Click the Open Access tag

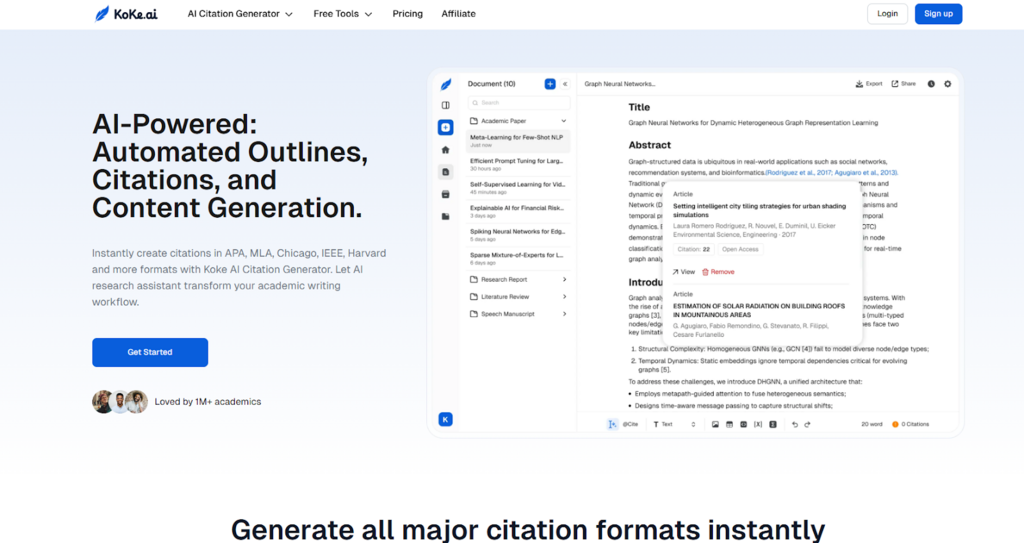click(740, 249)
